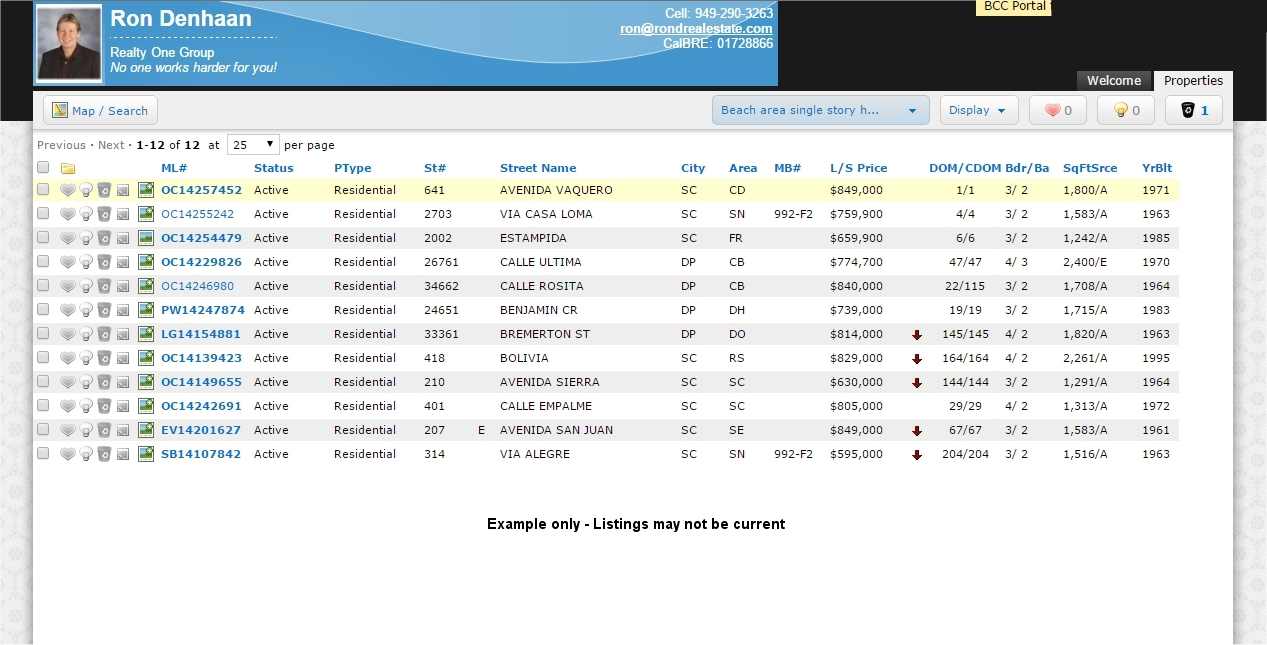The height and width of the screenshot is (645, 1267).
Task: Select checkbox for listing OC14246980
Action: tap(43, 285)
